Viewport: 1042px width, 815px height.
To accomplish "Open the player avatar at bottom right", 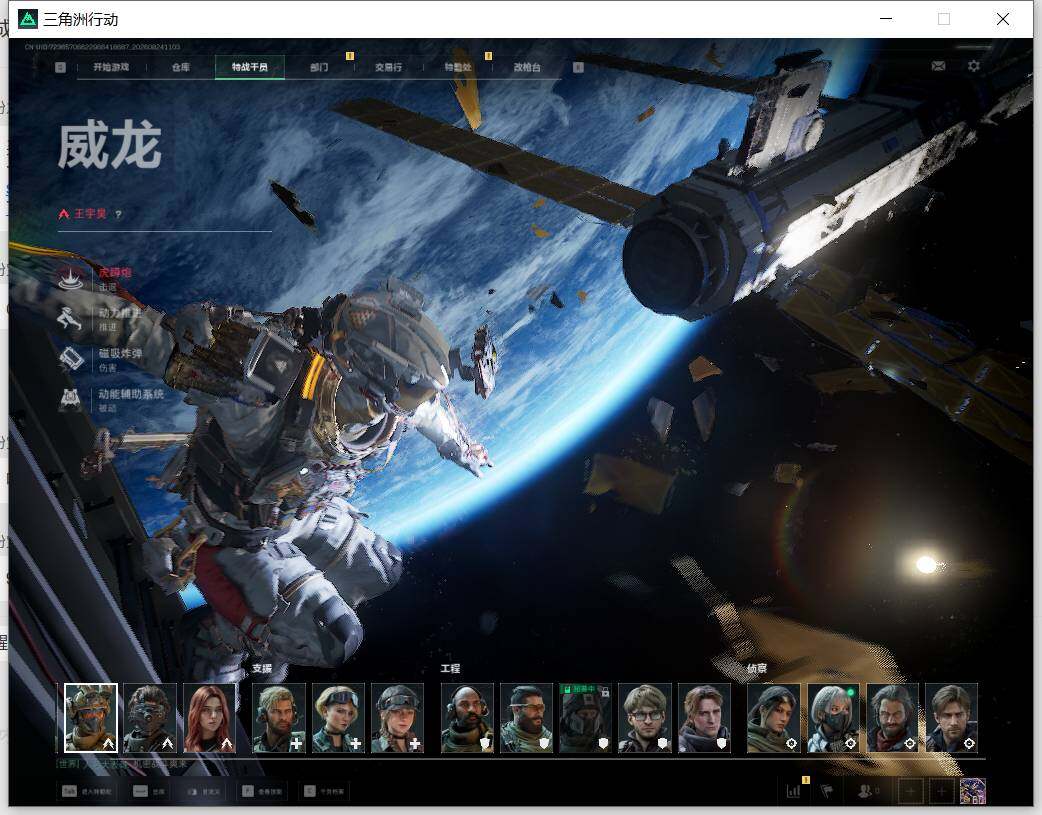I will coord(973,791).
